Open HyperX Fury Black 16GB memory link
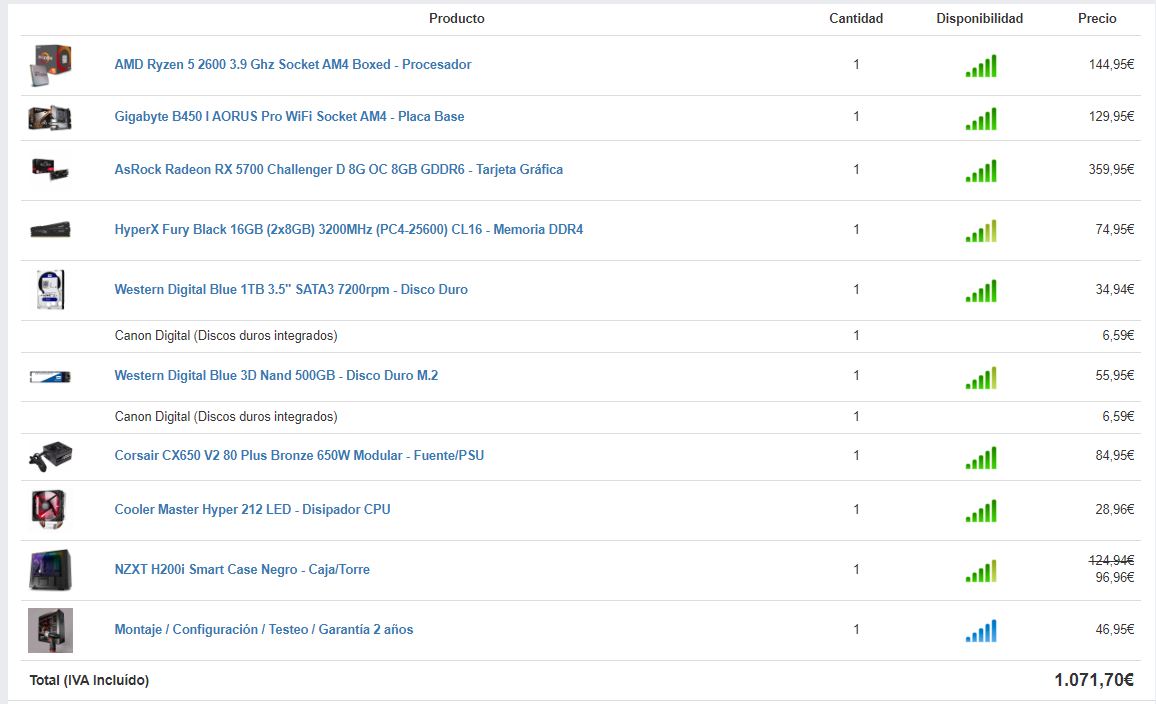The image size is (1156, 704). coord(349,230)
